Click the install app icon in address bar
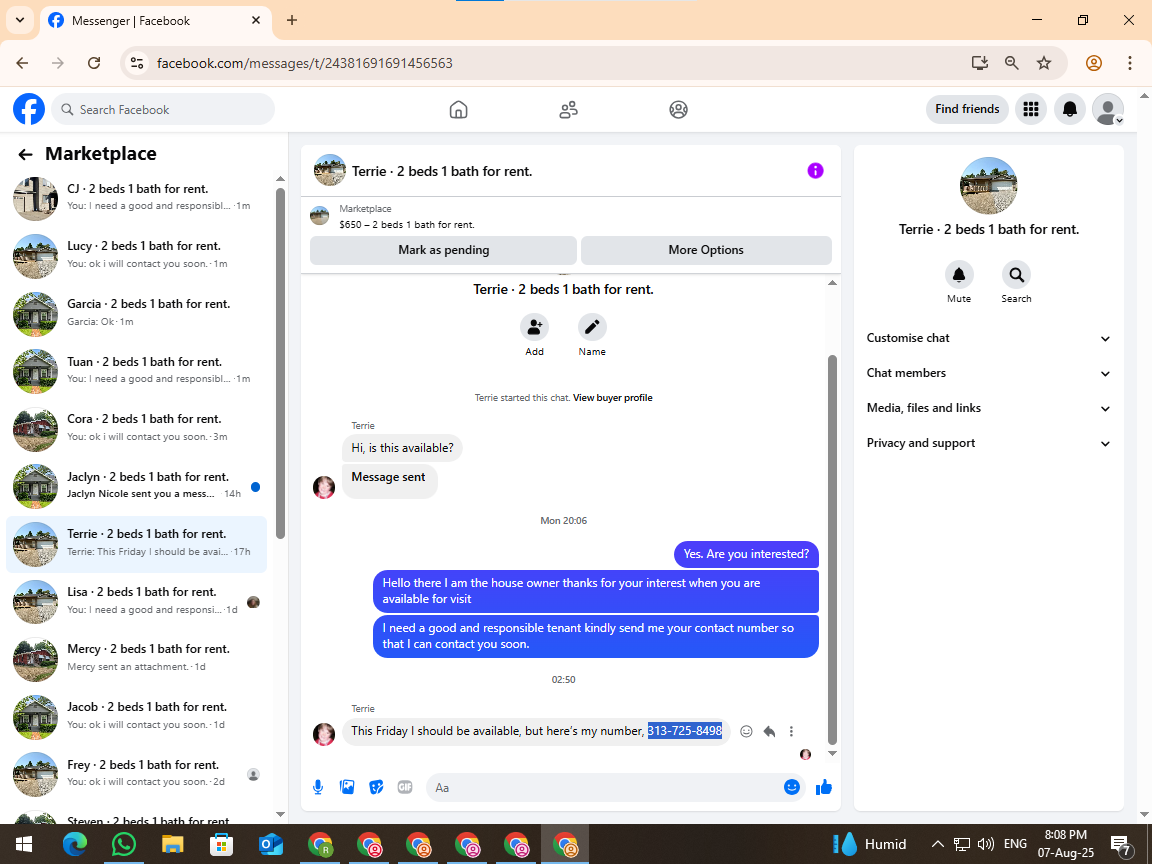The width and height of the screenshot is (1152, 864). pyautogui.click(x=979, y=63)
